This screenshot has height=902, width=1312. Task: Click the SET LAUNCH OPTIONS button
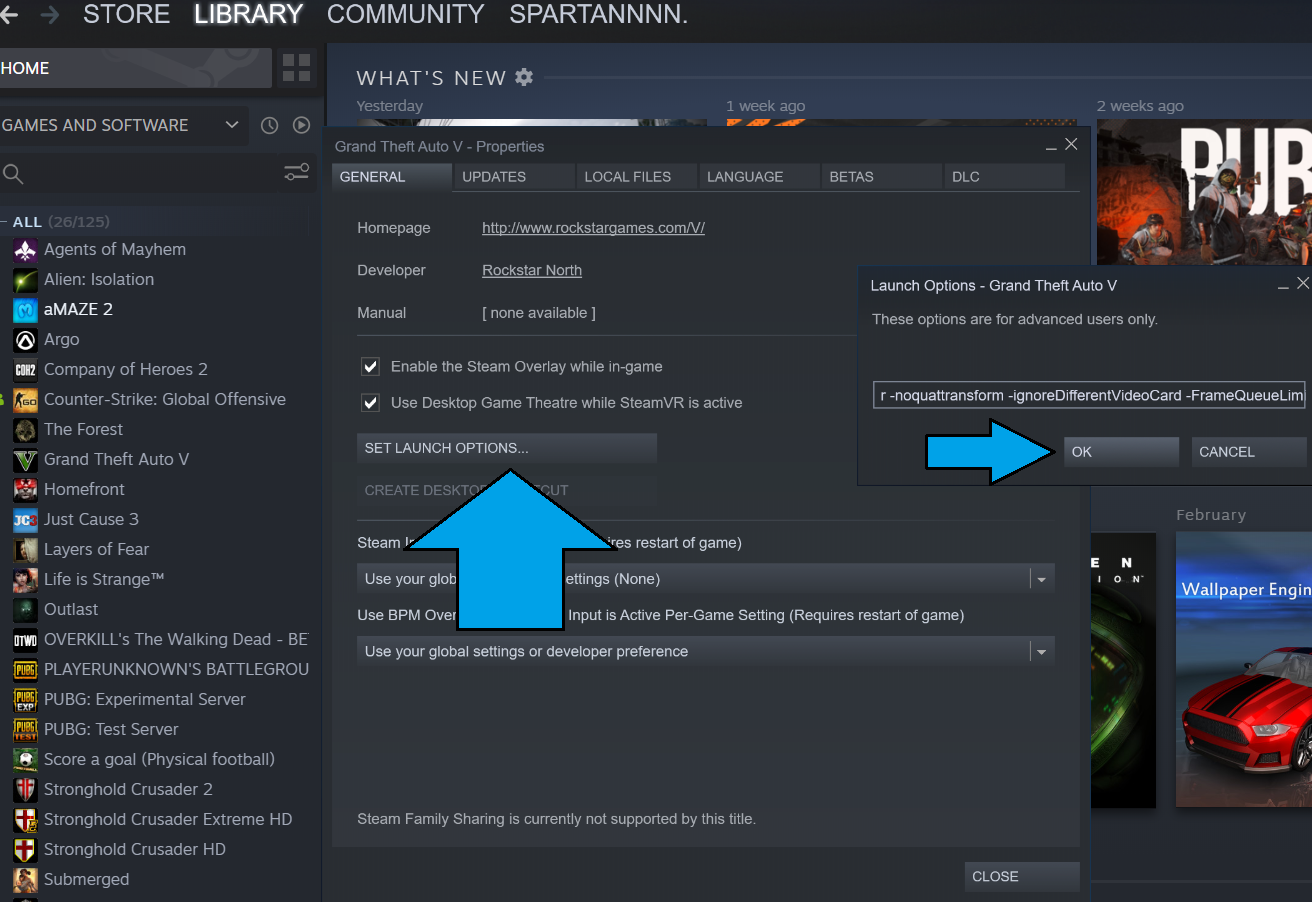(507, 448)
